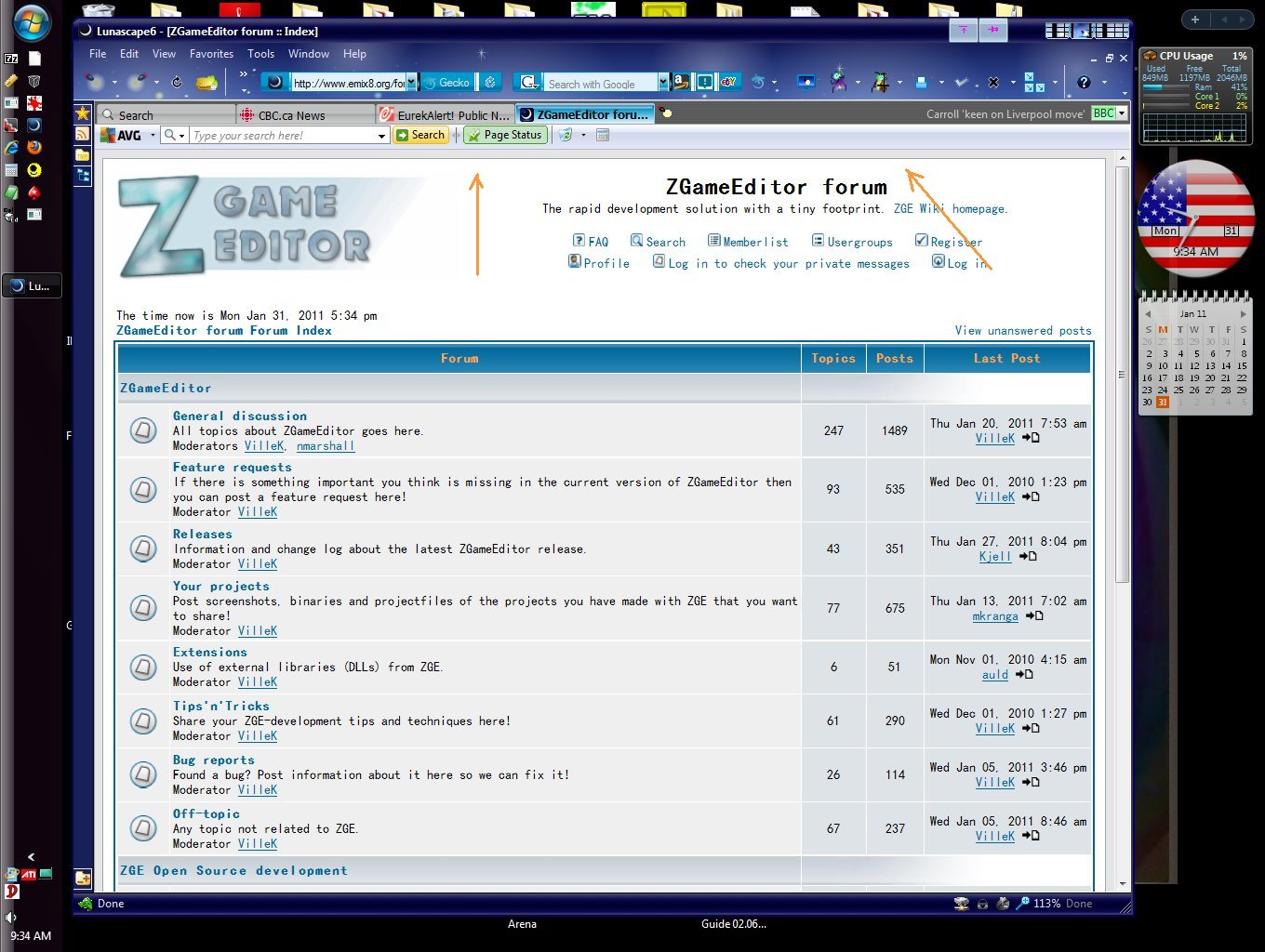Open the Tools menu
Viewport: 1265px width, 952px height.
260,54
